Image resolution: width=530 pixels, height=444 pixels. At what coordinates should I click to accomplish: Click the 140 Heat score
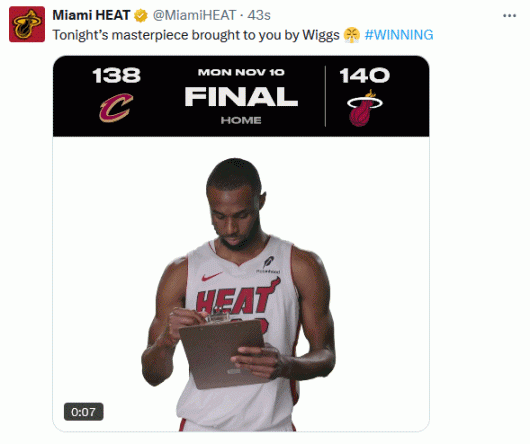(x=364, y=75)
